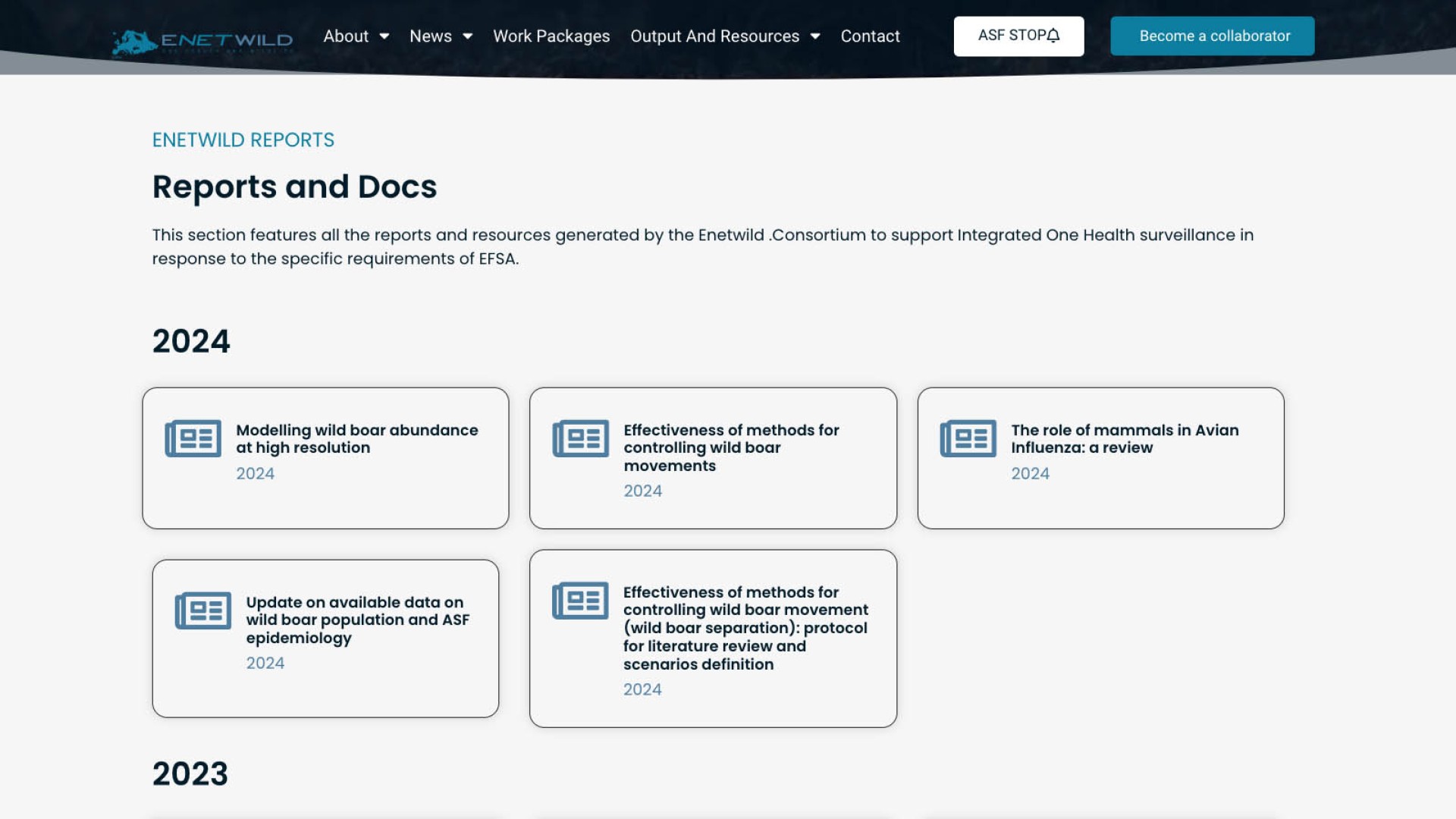The image size is (1456, 819).
Task: Click newspaper icon for Avian Influenza review
Action: [968, 438]
